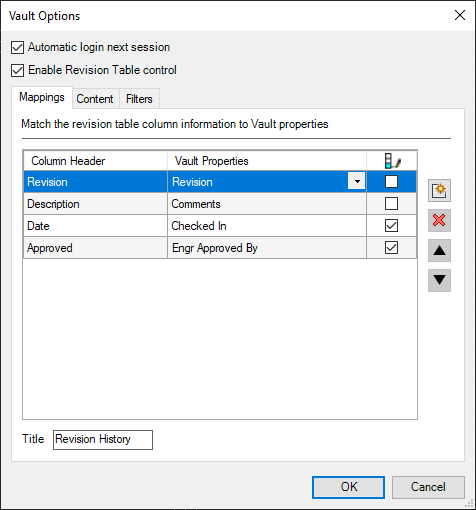This screenshot has height=510, width=476.
Task: Select the Checked In property cell
Action: (x=267, y=226)
